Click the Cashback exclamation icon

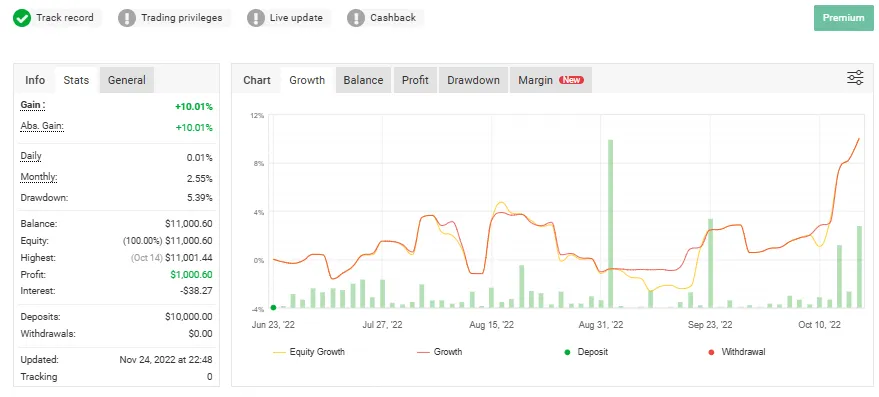point(356,18)
